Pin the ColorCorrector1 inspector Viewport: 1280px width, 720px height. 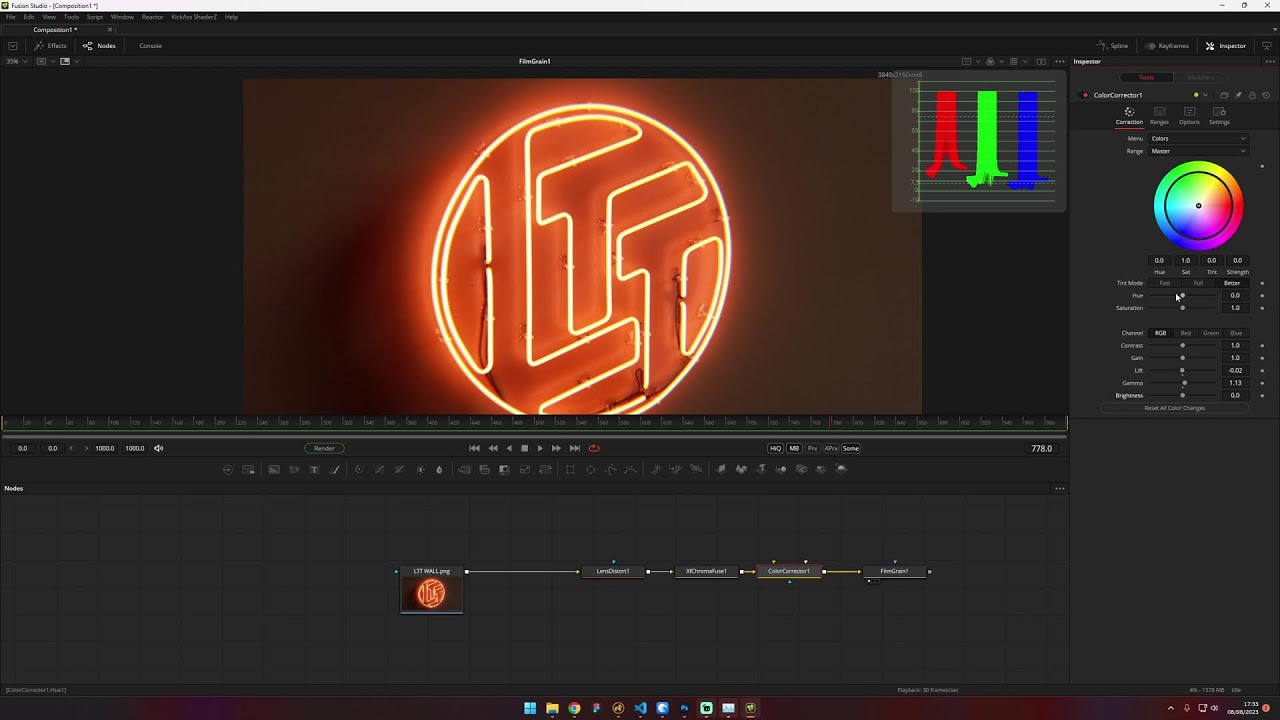1238,95
